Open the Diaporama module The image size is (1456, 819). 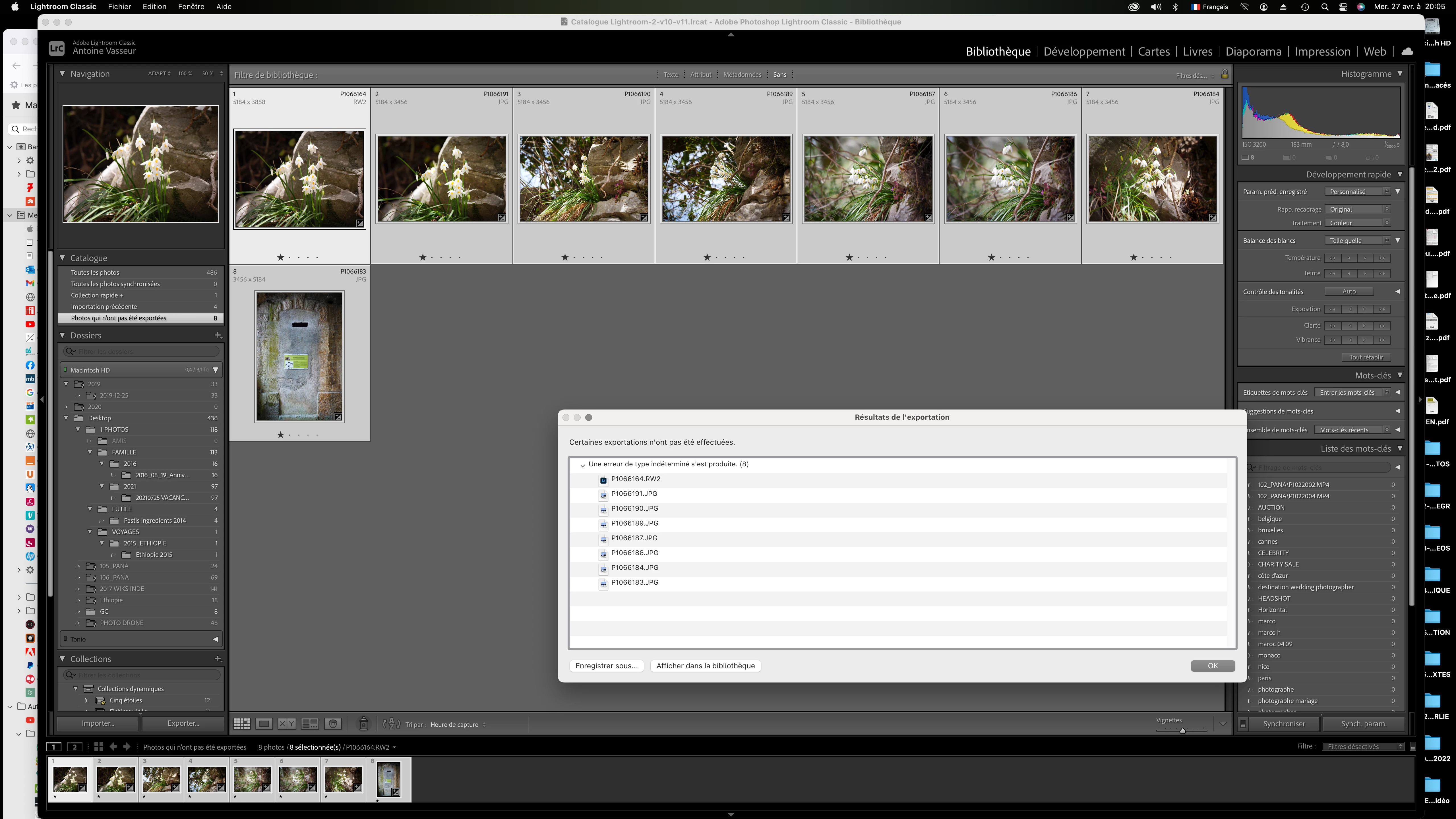coord(1253,51)
